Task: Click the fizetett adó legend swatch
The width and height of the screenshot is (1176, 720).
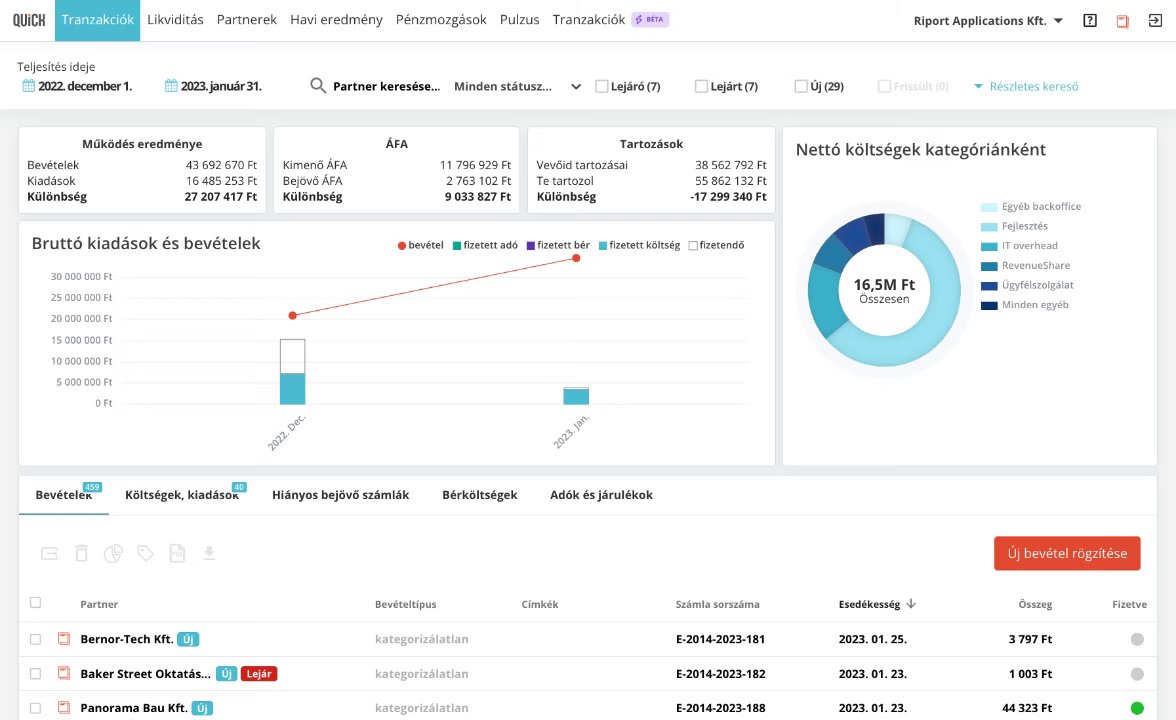Action: [x=457, y=245]
